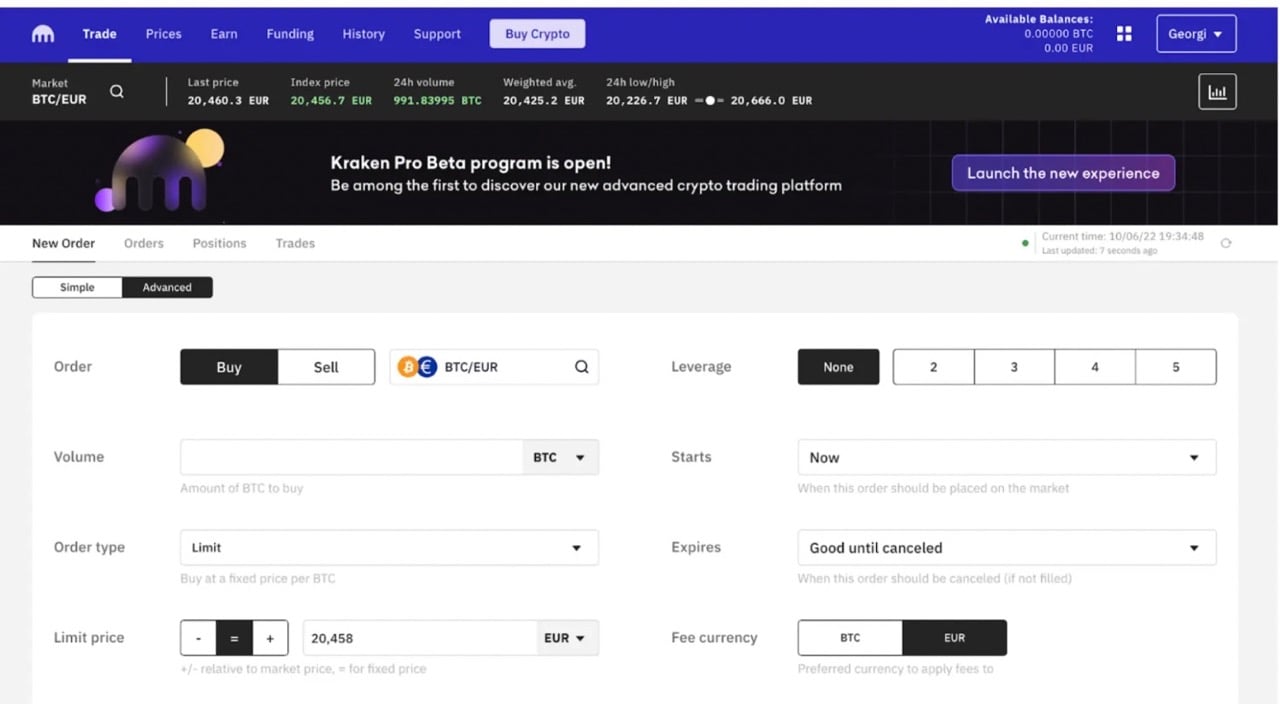Open the Starts Now dropdown
Viewport: 1280px width, 704px height.
pos(1007,457)
